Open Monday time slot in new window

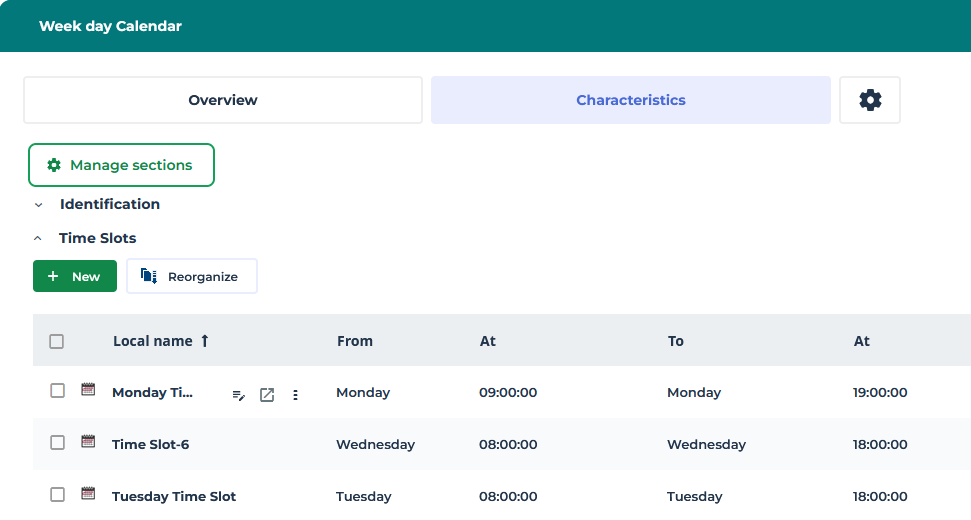[267, 395]
